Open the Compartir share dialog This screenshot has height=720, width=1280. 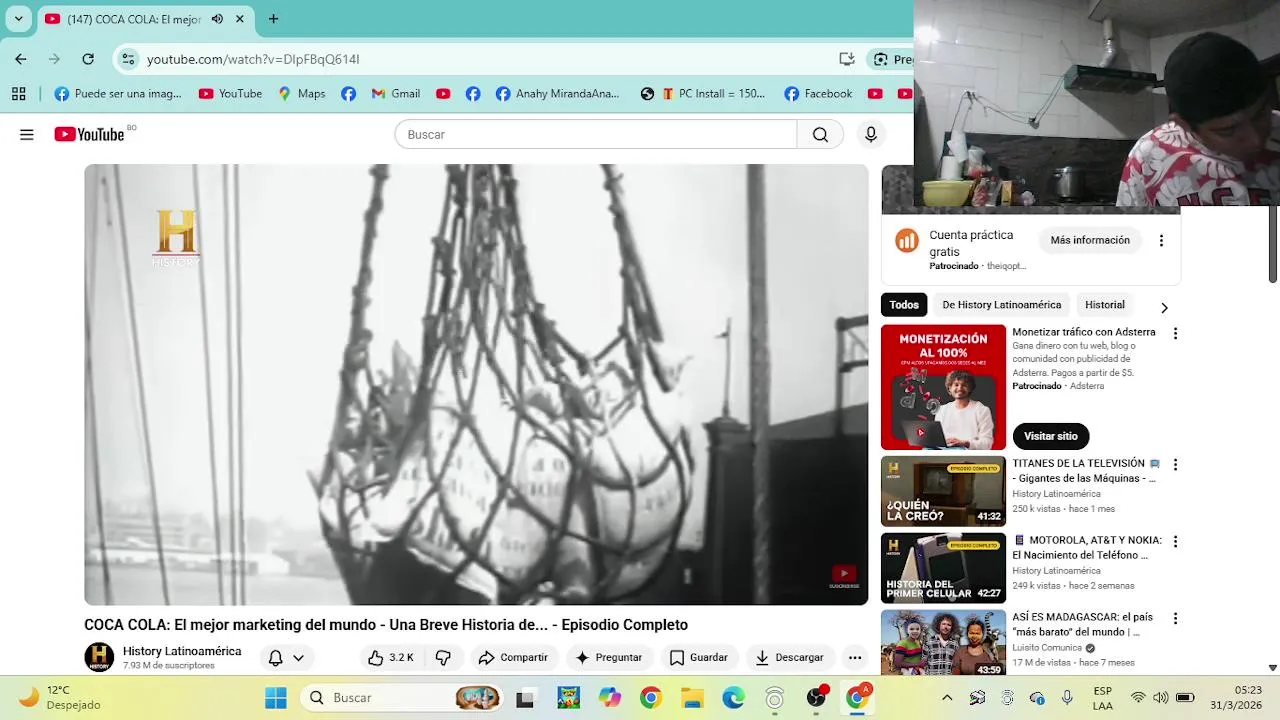click(513, 657)
